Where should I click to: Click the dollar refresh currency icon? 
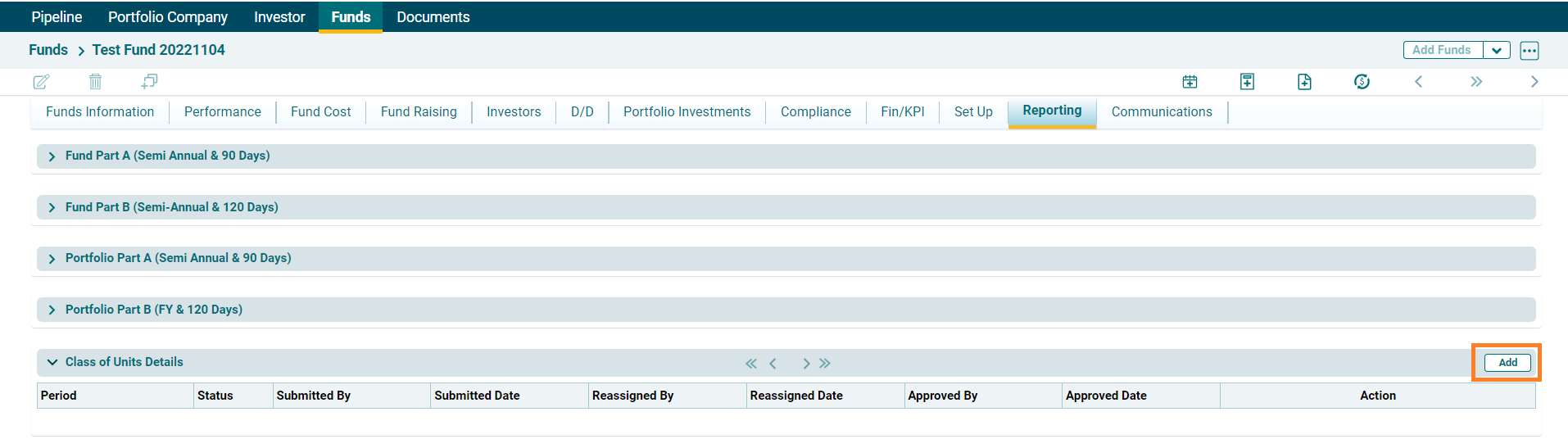click(1362, 82)
